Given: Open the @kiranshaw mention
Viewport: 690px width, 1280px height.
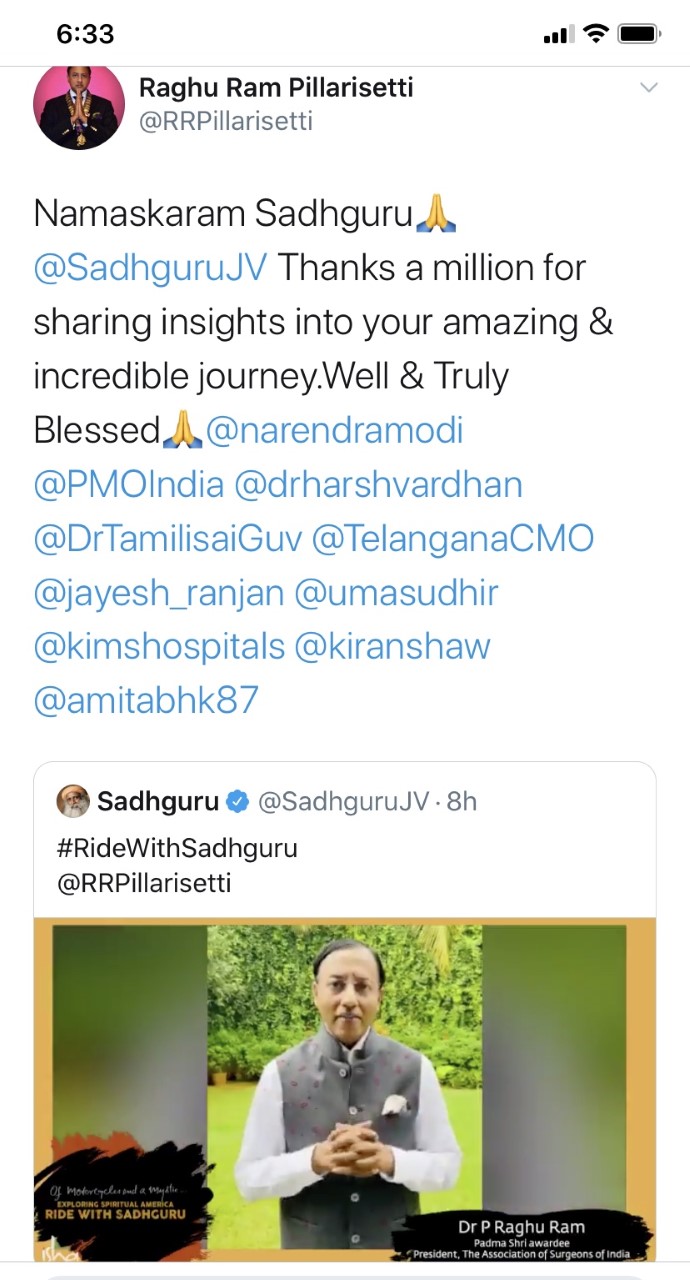Looking at the screenshot, I should click(392, 646).
